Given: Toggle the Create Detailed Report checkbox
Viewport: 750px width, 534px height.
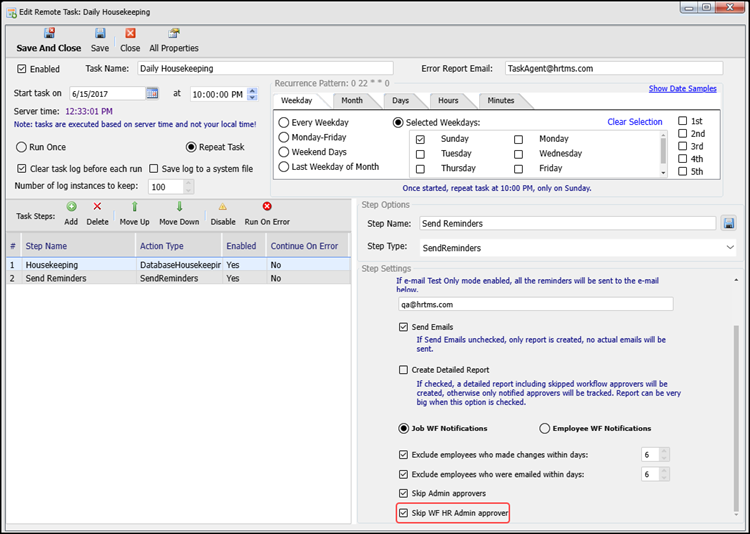Looking at the screenshot, I should (403, 370).
